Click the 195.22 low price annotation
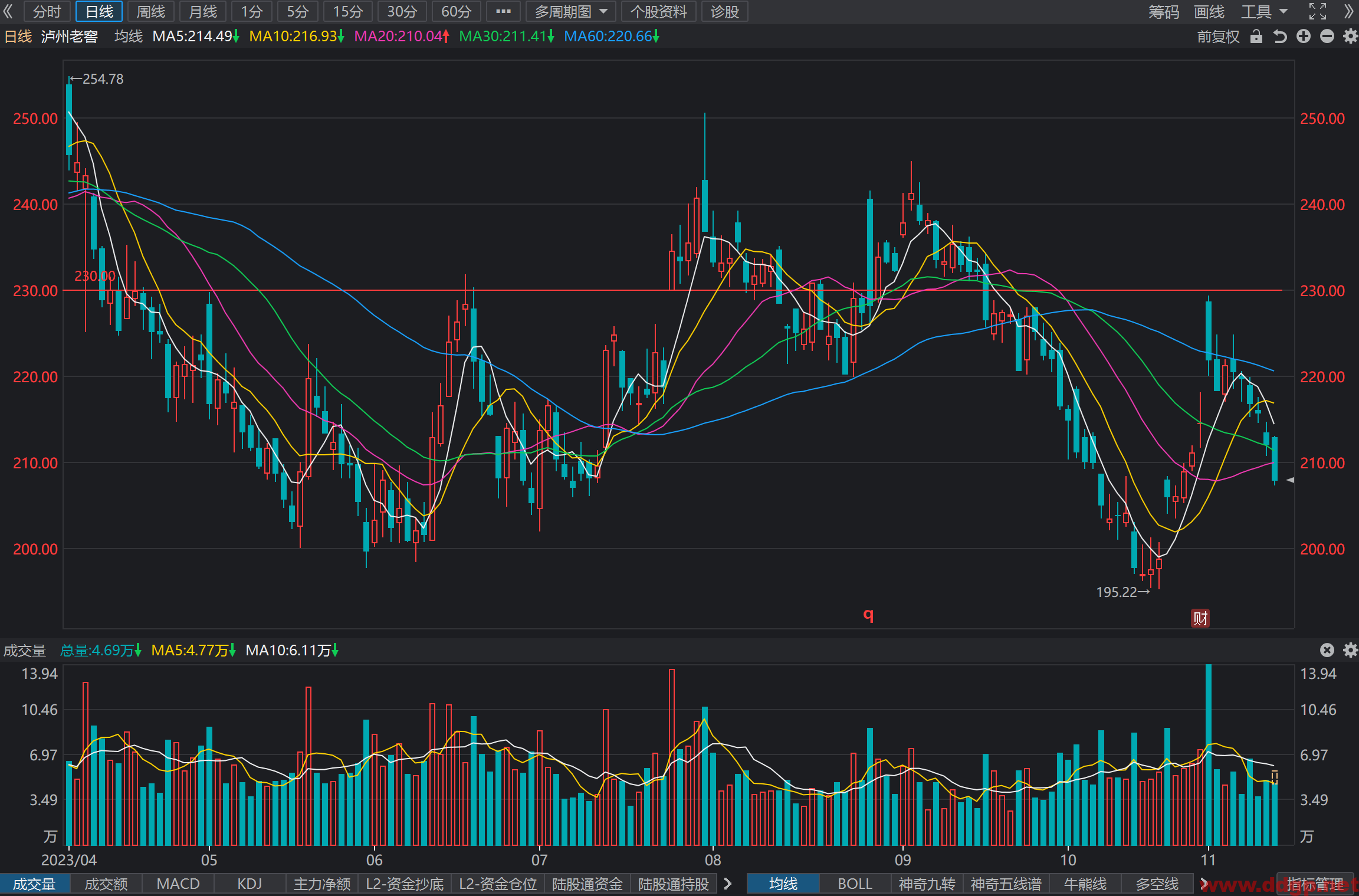The image size is (1359, 896). click(x=1123, y=592)
